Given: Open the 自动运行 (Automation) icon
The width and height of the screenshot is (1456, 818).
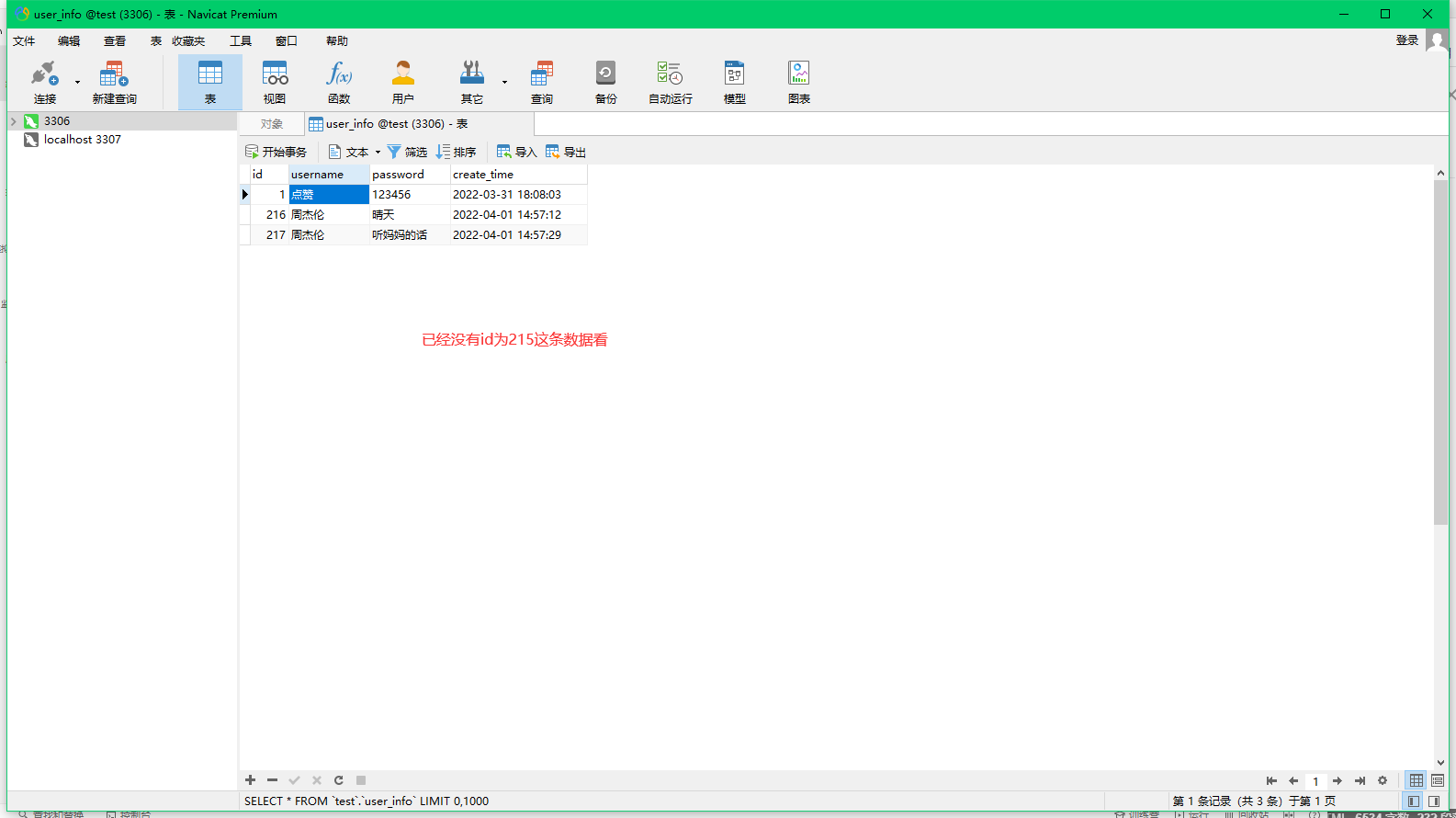Looking at the screenshot, I should pos(670,82).
